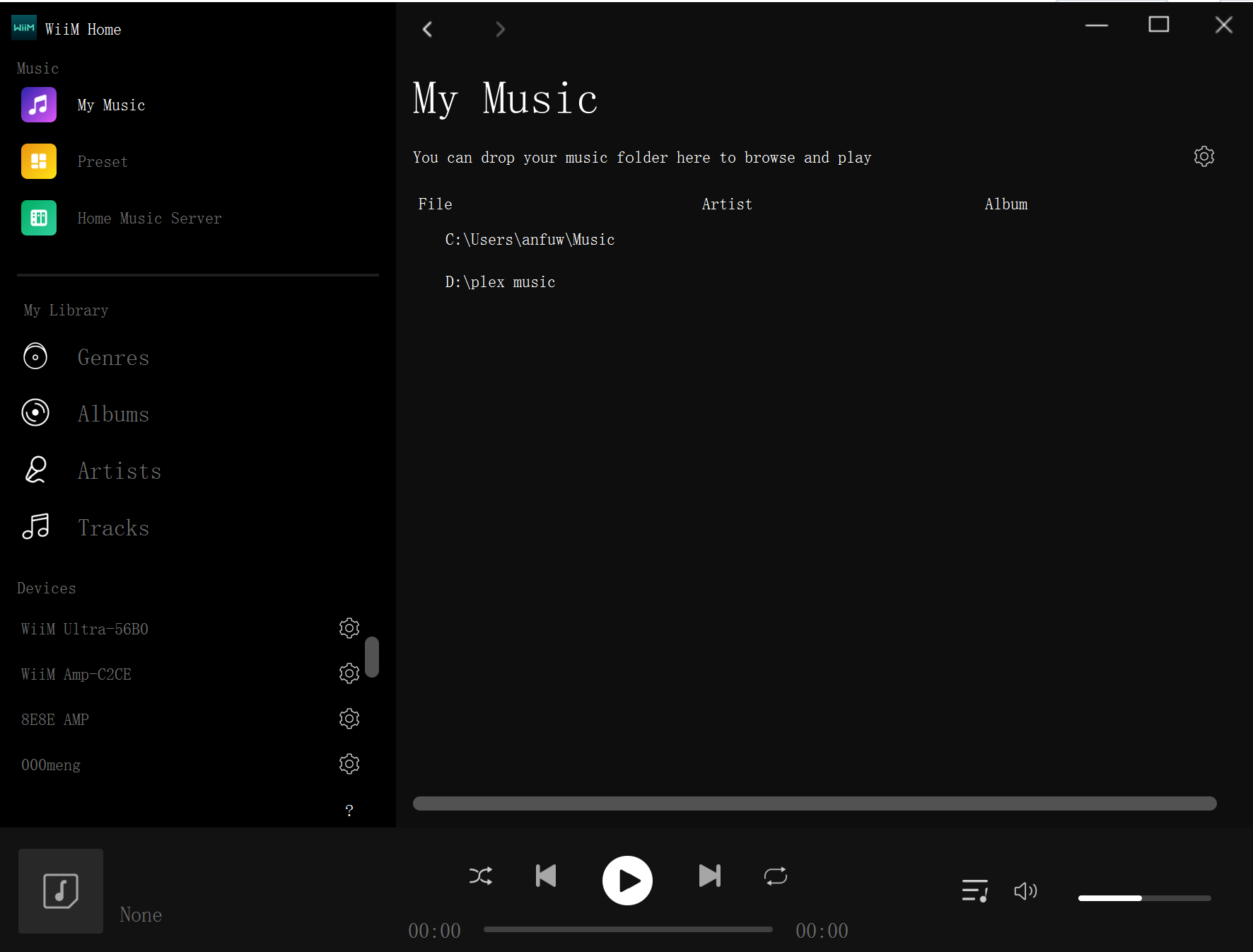Viewport: 1253px width, 952px height.
Task: Open folder C:\Users\anfuw\Music
Action: click(x=530, y=240)
